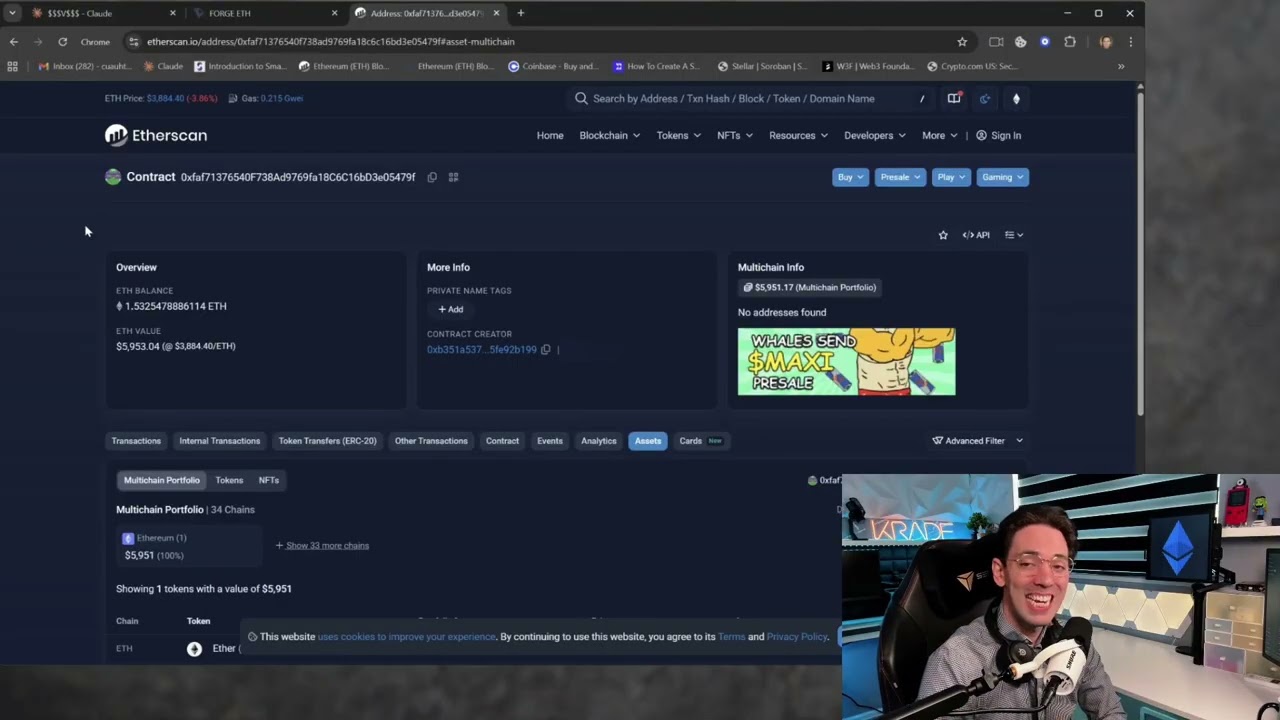The height and width of the screenshot is (720, 1280).
Task: Click the contract's blockie avatar icon
Action: point(113,177)
